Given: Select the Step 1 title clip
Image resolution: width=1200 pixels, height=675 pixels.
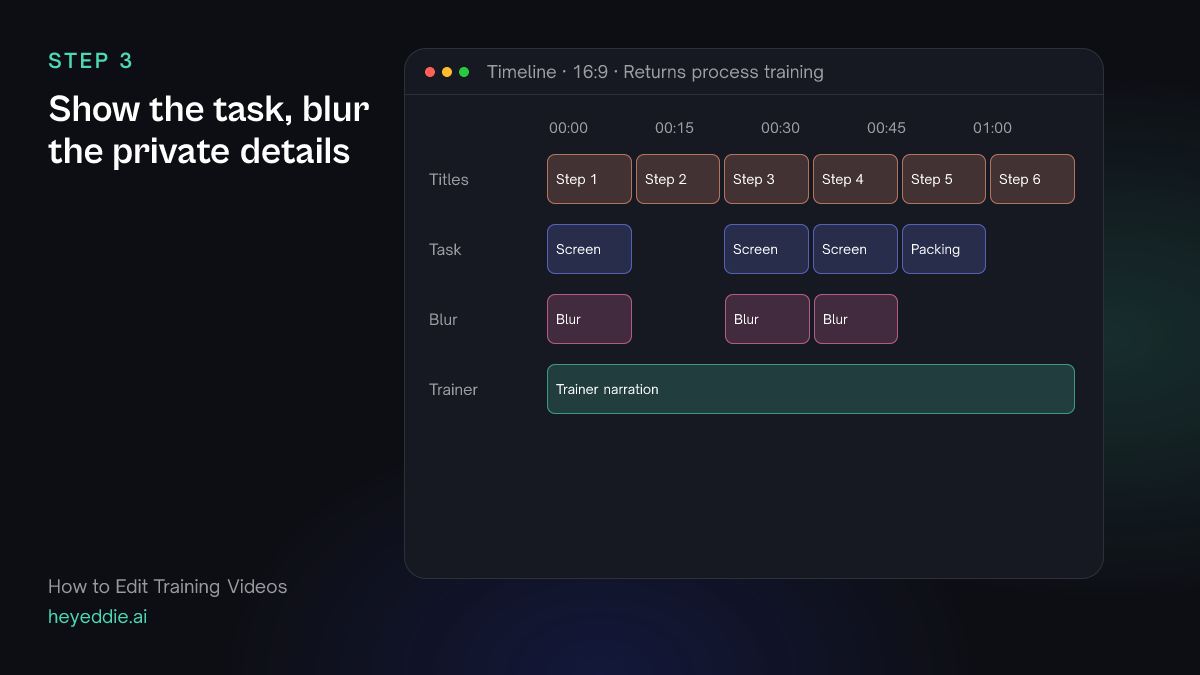Looking at the screenshot, I should 589,179.
